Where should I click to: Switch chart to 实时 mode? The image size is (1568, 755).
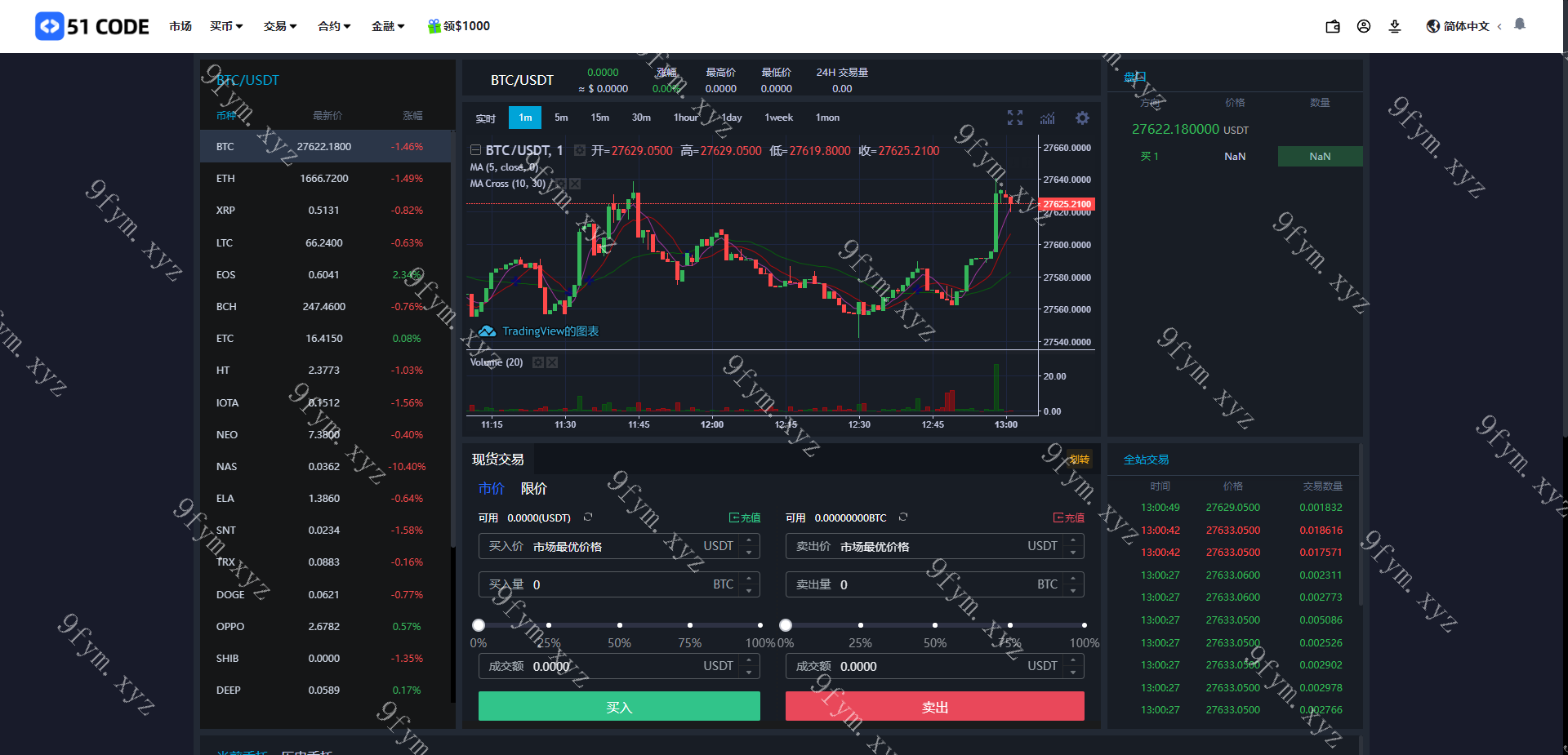(x=486, y=118)
